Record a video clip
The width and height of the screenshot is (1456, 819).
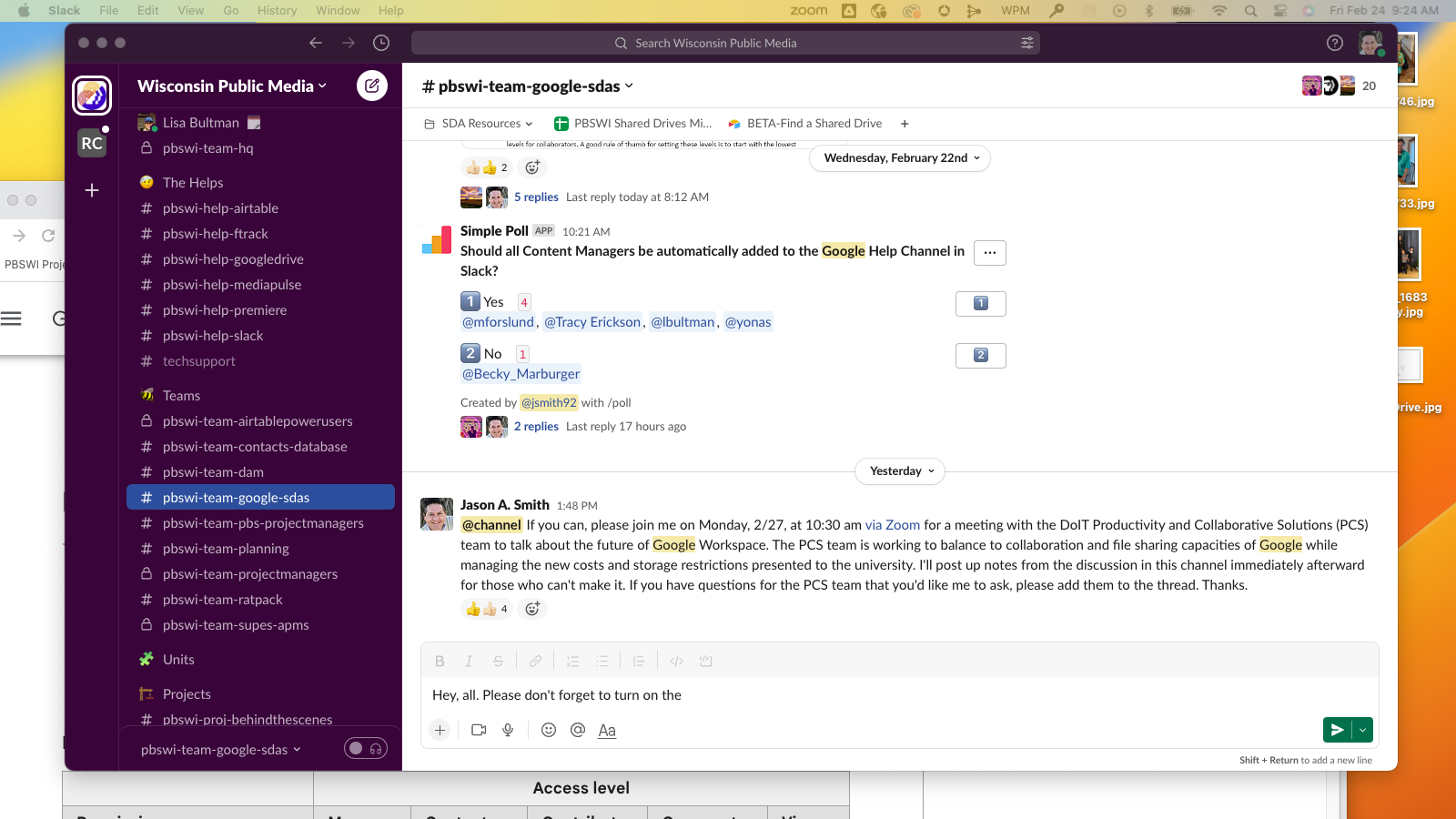(x=479, y=730)
